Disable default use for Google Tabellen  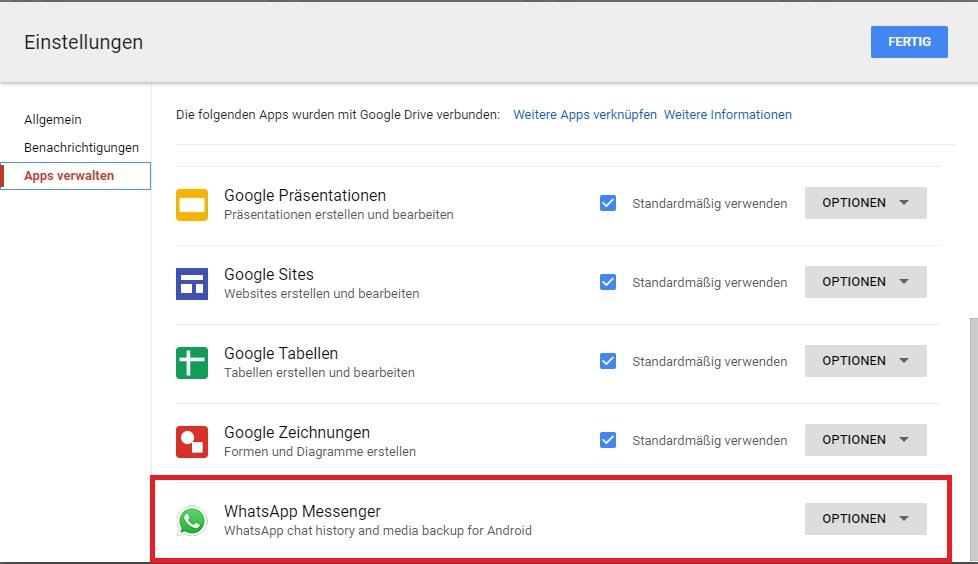608,361
